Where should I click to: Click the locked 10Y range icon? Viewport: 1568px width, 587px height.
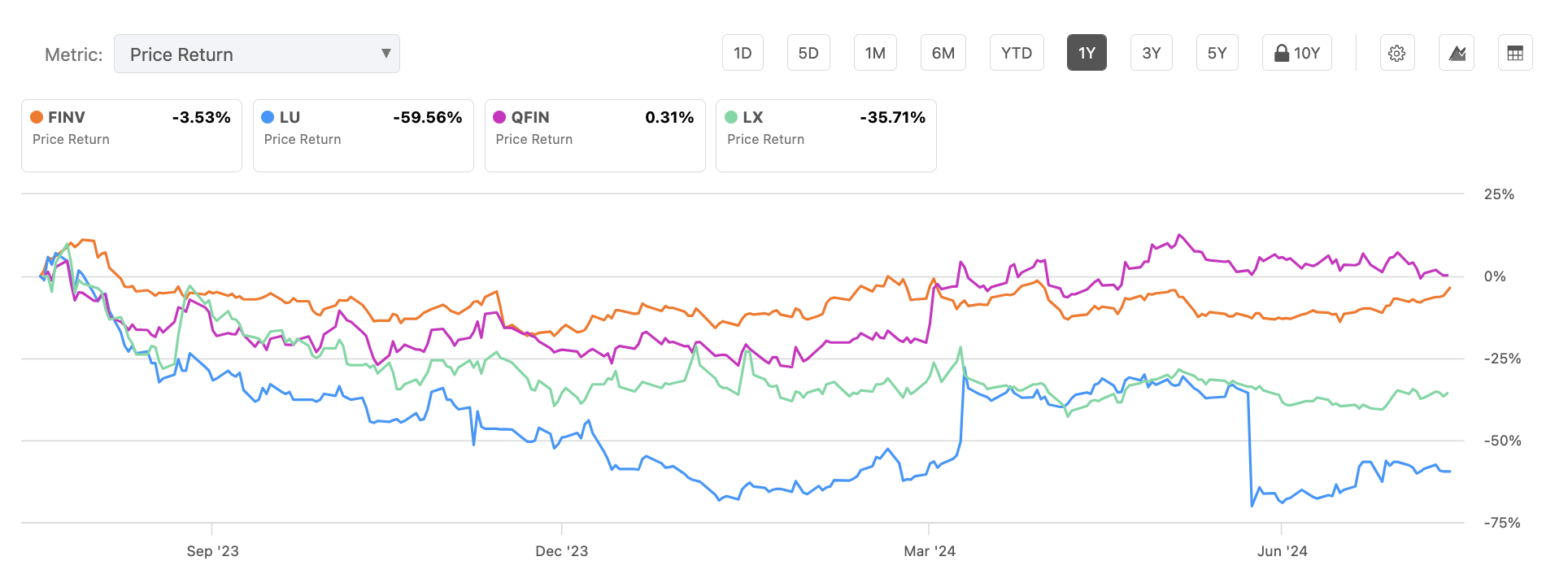(x=1296, y=52)
